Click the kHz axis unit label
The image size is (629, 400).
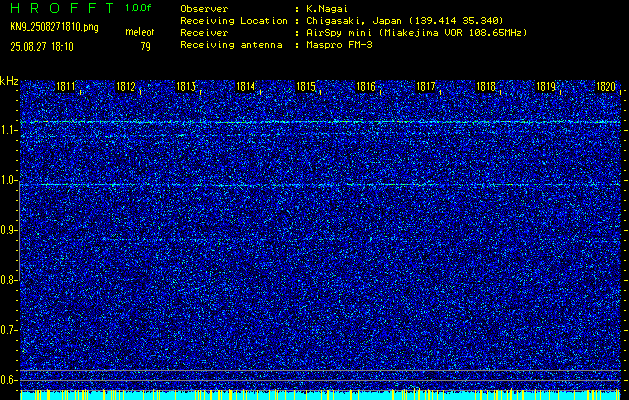coord(9,81)
